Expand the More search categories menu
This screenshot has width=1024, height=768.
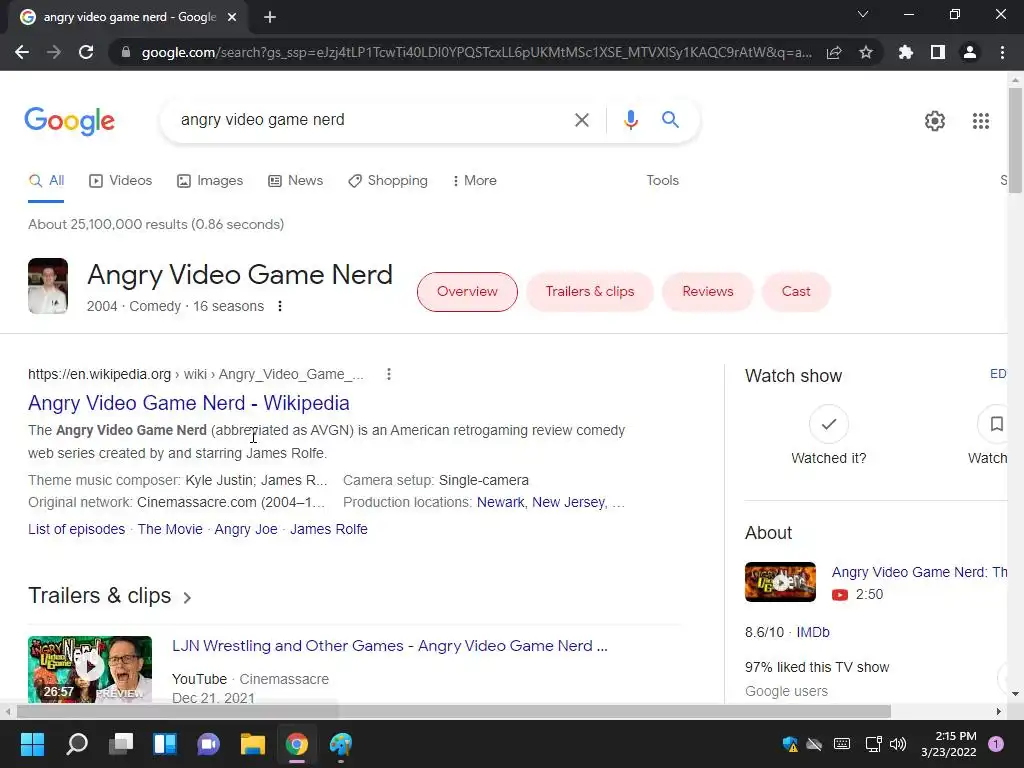click(475, 181)
